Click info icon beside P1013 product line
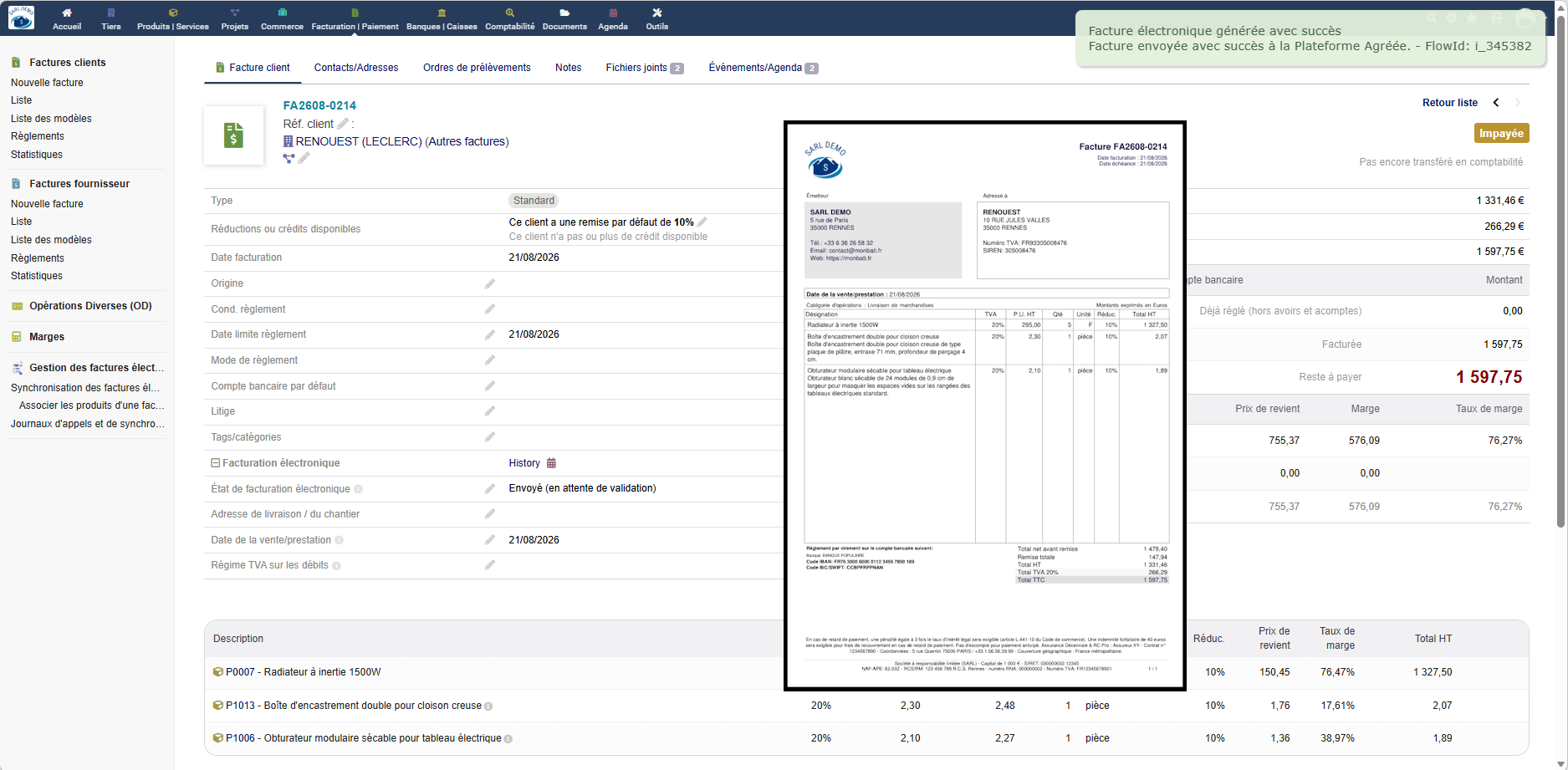The height and width of the screenshot is (770, 1568). point(488,706)
